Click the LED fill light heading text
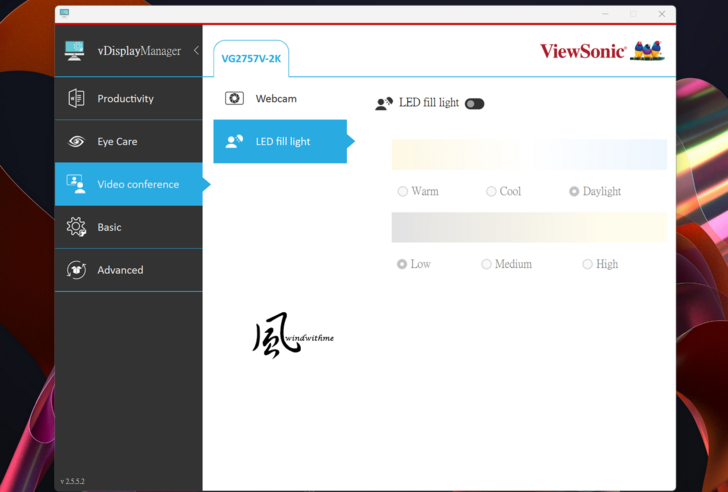This screenshot has width=728, height=492. tap(429, 103)
